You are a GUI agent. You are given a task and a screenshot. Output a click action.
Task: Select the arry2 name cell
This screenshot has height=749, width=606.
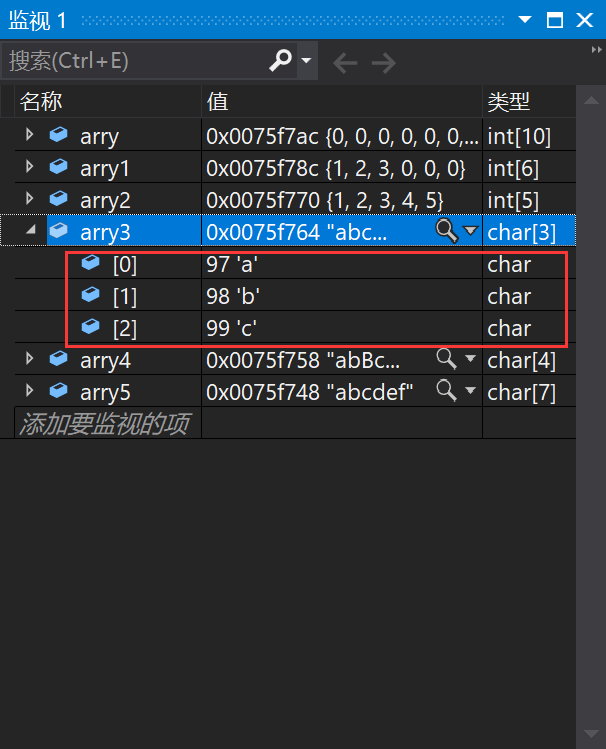[105, 201]
